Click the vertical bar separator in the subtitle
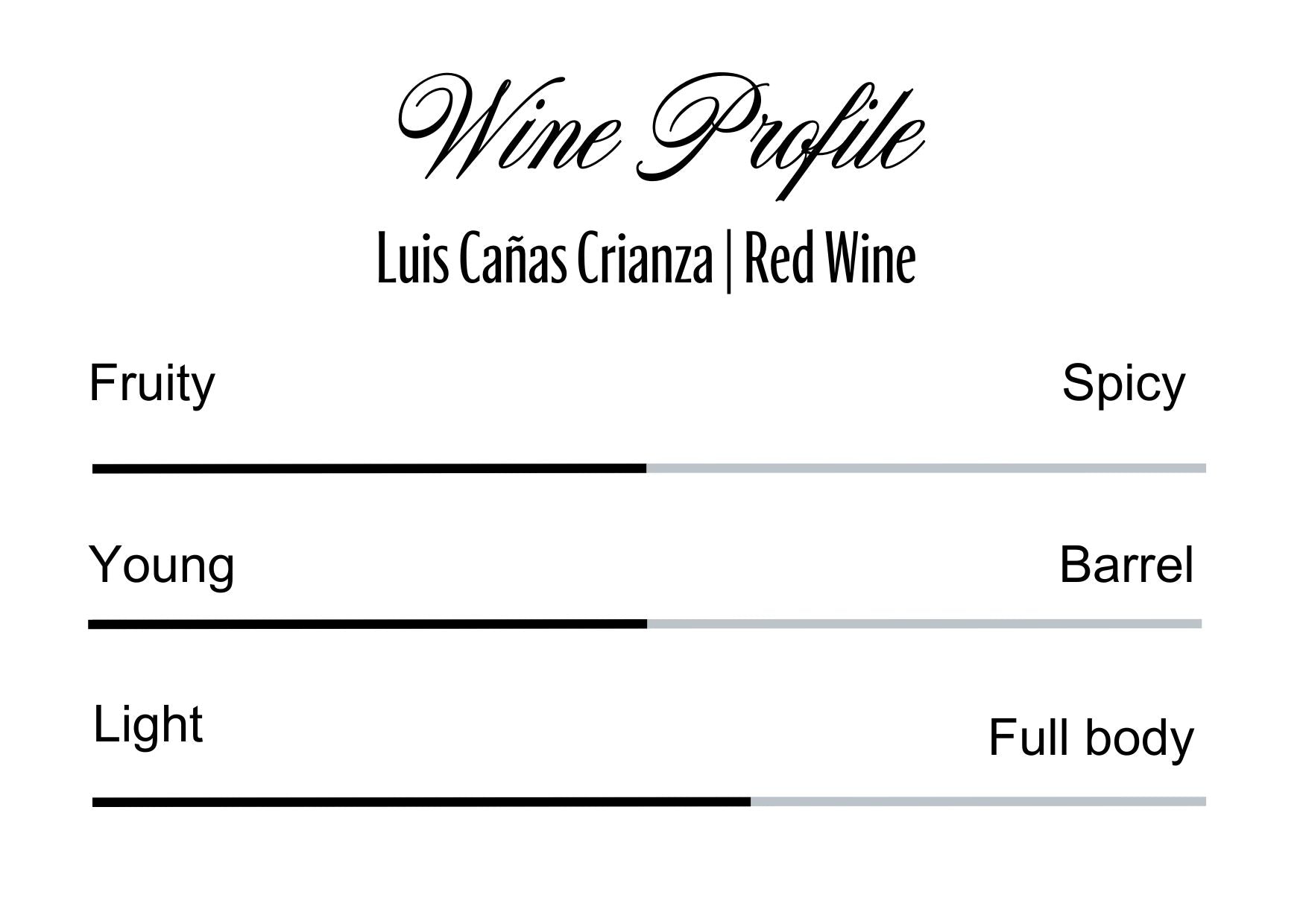The image size is (1303, 924). (728, 261)
